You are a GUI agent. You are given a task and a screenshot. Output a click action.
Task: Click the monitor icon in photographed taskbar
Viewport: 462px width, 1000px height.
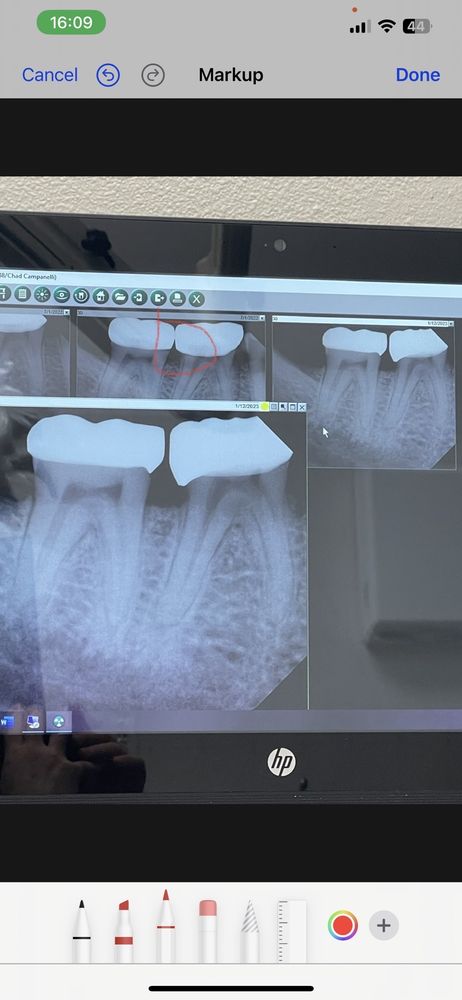pyautogui.click(x=33, y=722)
